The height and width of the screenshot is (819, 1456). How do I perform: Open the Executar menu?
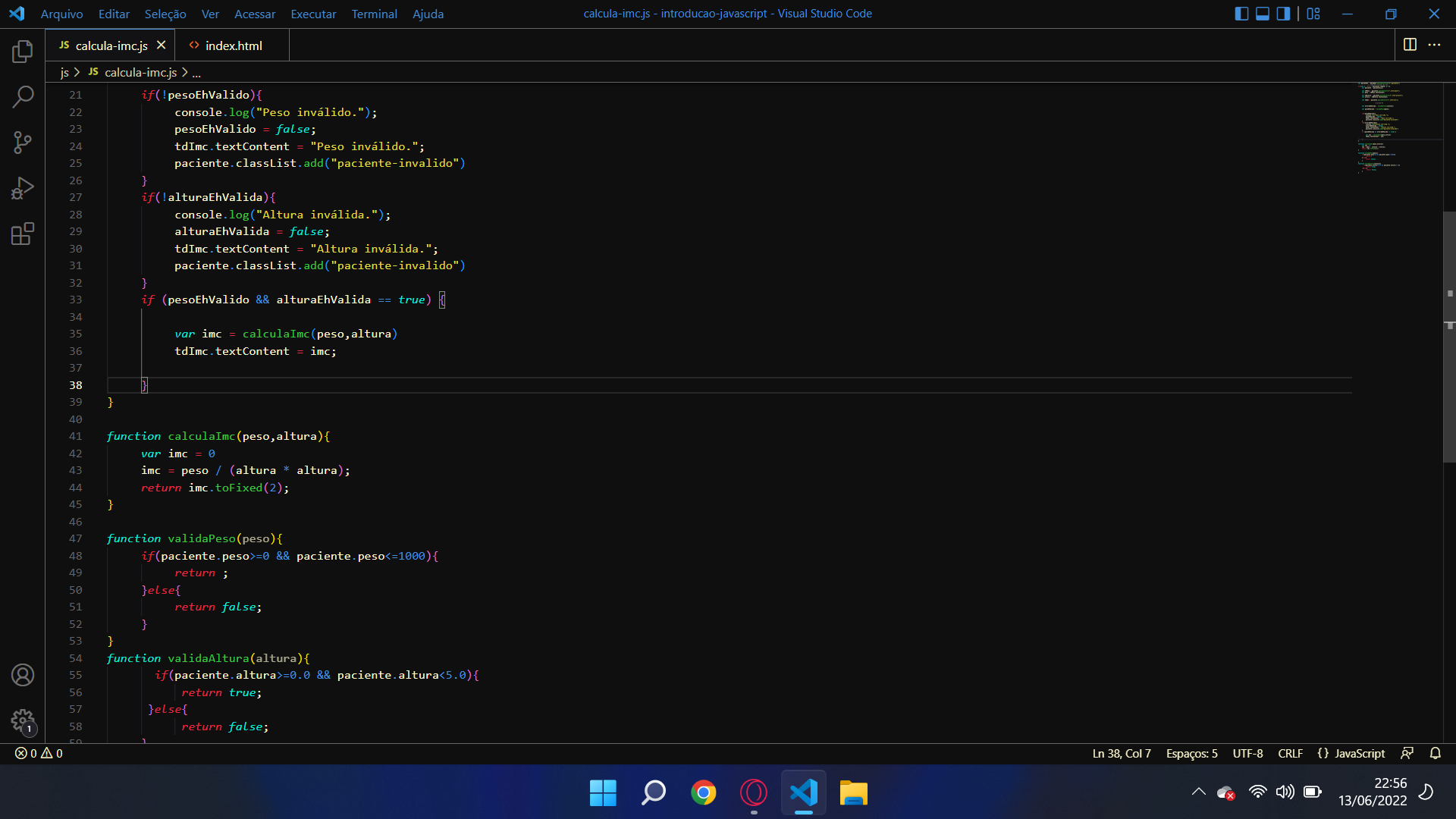(313, 14)
